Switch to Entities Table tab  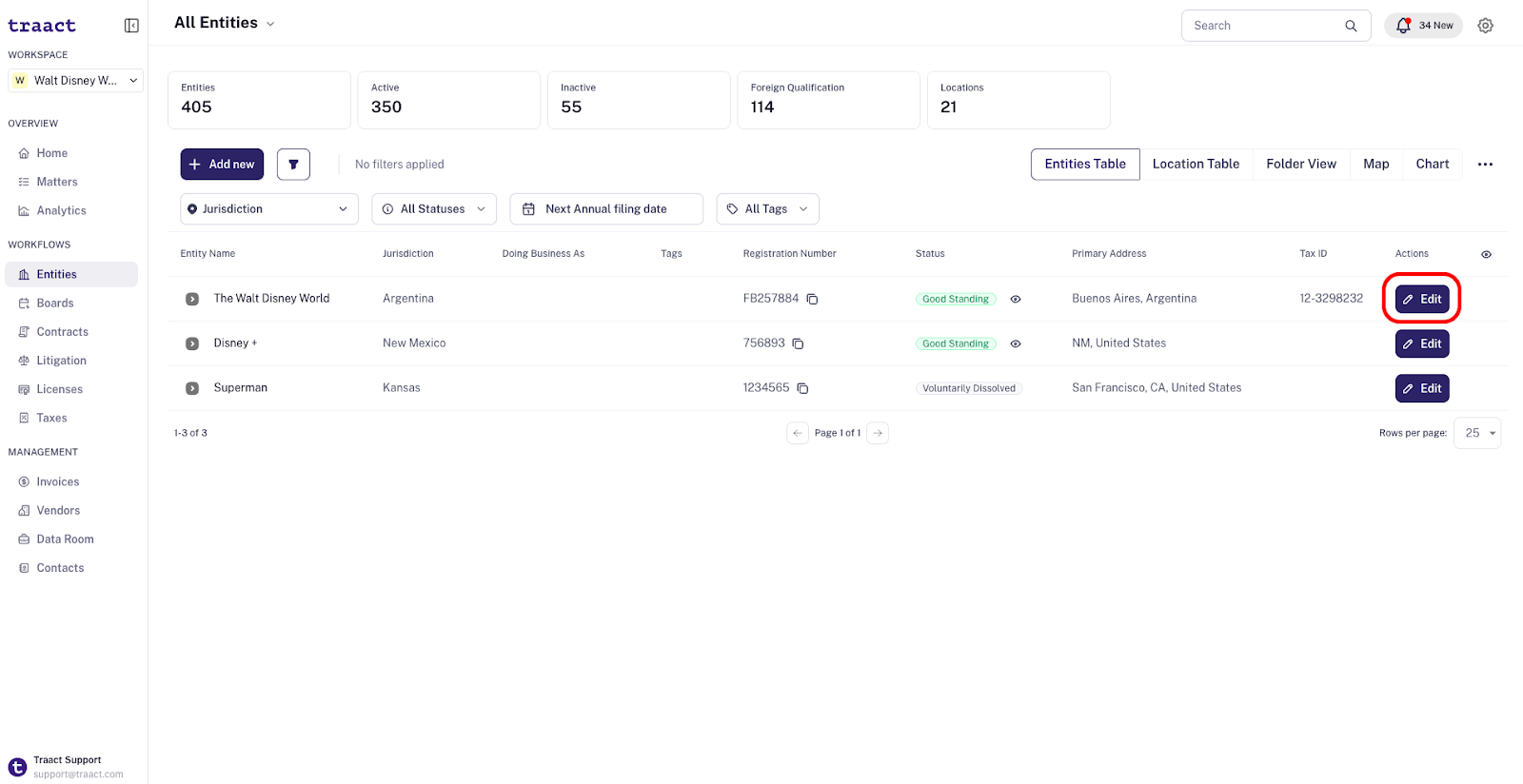click(1085, 165)
